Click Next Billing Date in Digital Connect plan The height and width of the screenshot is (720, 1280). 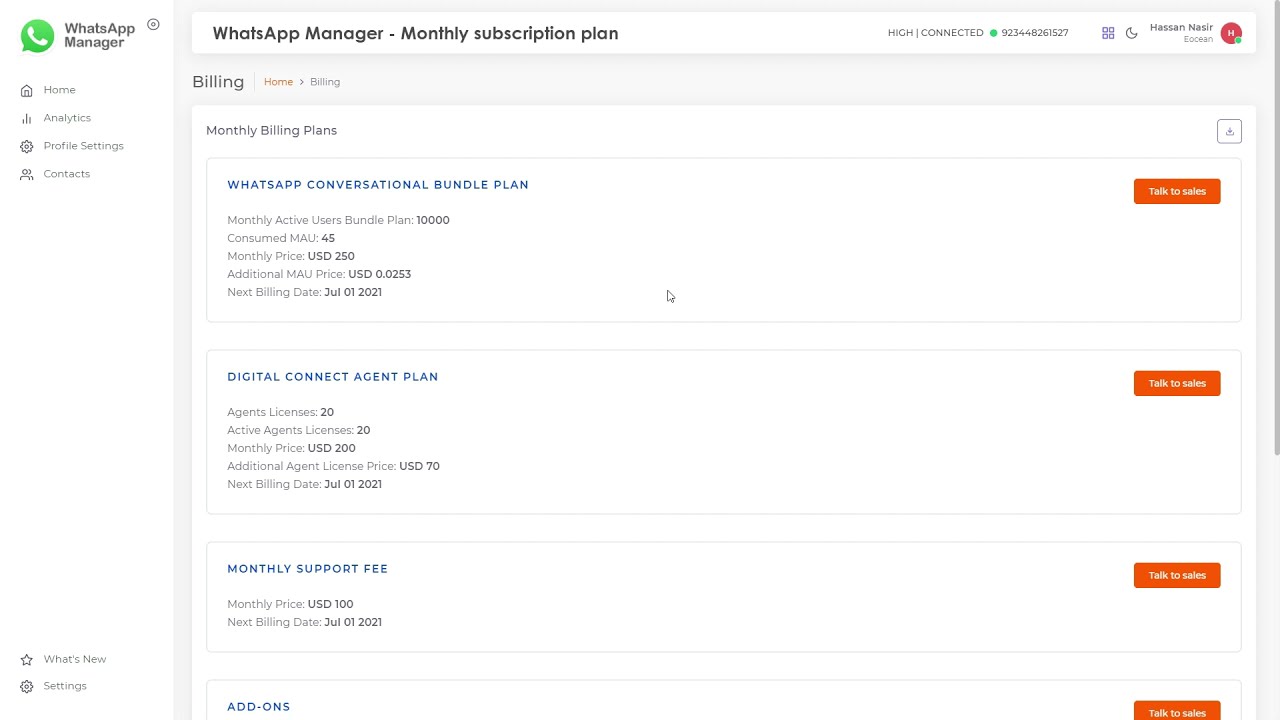click(x=304, y=484)
